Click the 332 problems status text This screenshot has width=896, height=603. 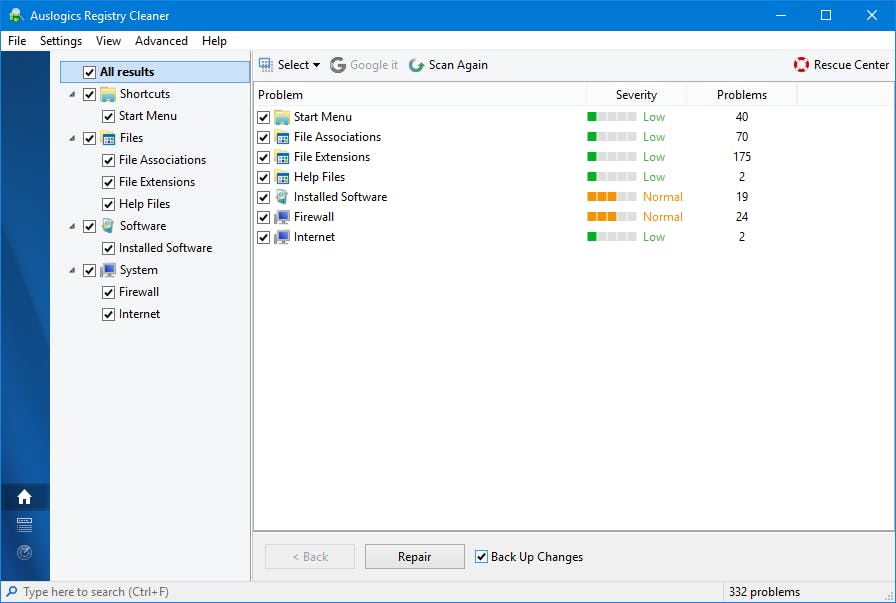(764, 592)
